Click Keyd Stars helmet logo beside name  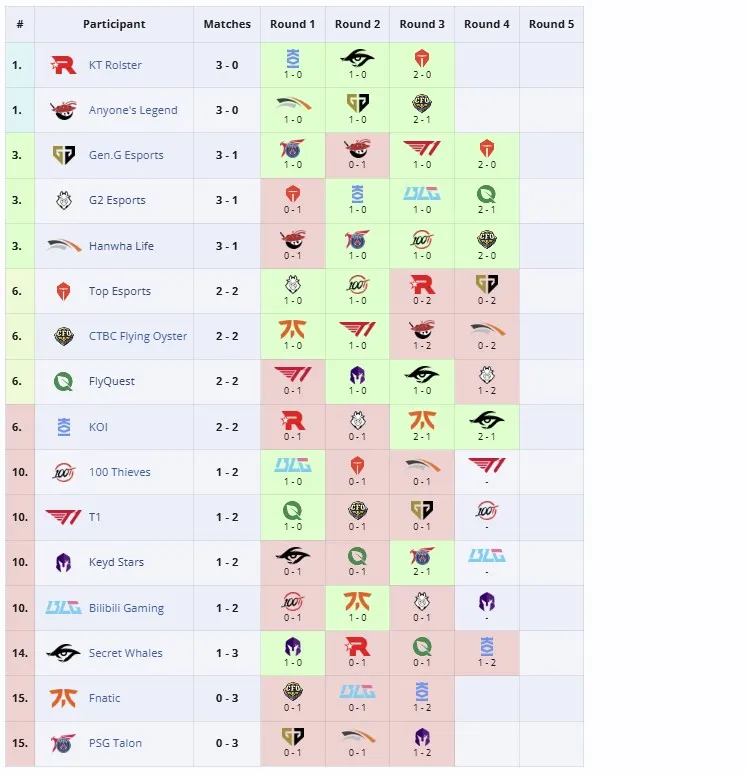[x=63, y=562]
